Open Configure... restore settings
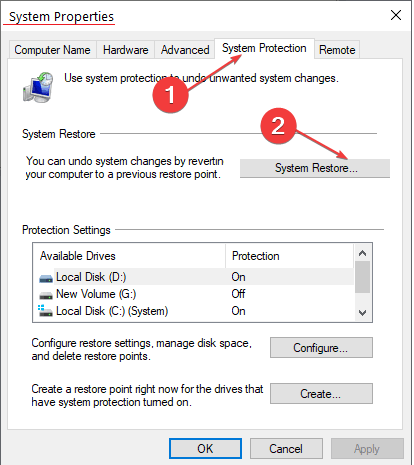The height and width of the screenshot is (465, 414). click(x=321, y=348)
